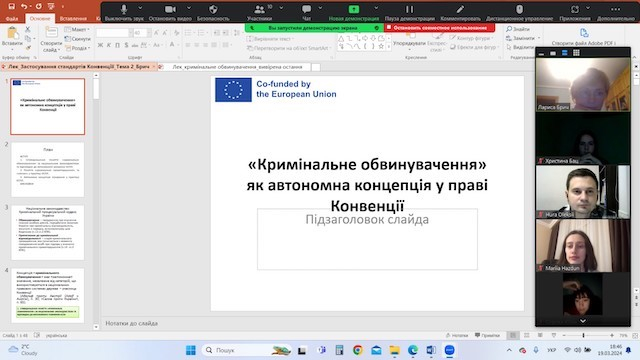Stop sharing with red button
Viewport: 640px width, 360px height.
[439, 28]
